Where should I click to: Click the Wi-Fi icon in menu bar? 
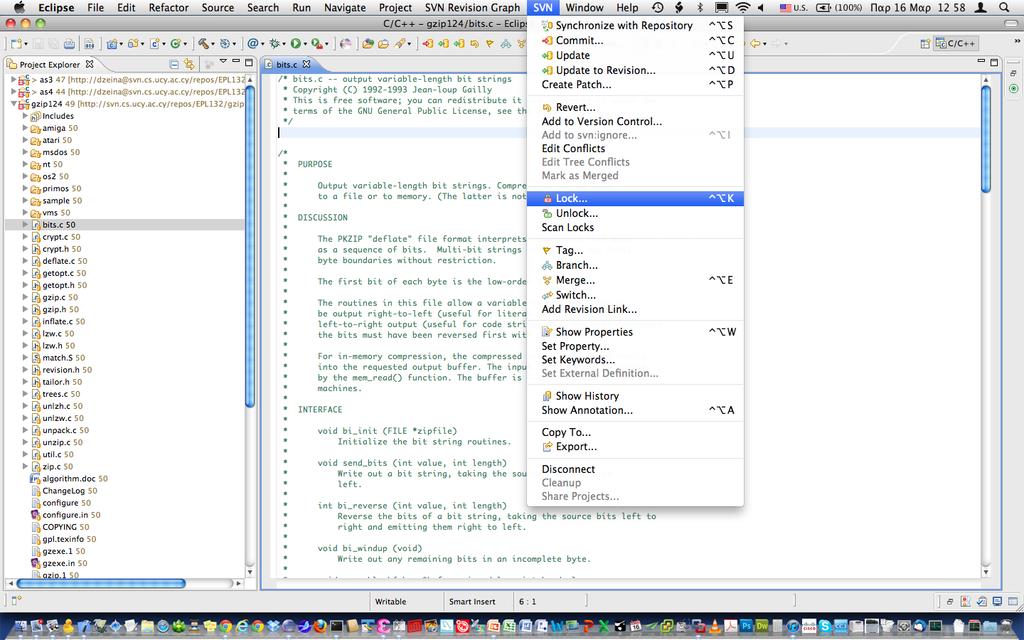point(743,8)
